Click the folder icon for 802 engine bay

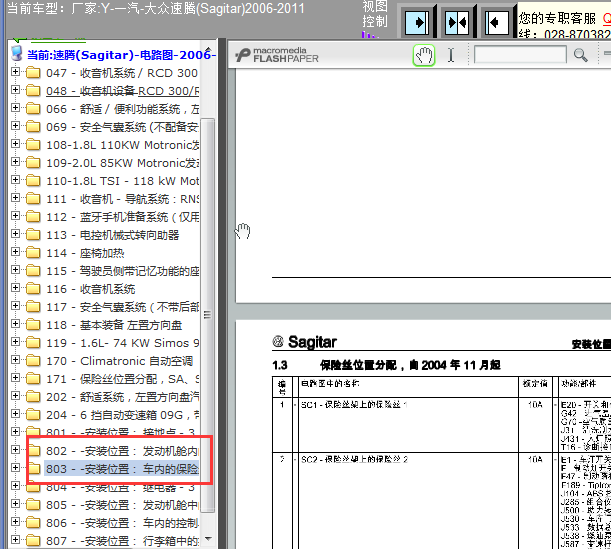34,451
